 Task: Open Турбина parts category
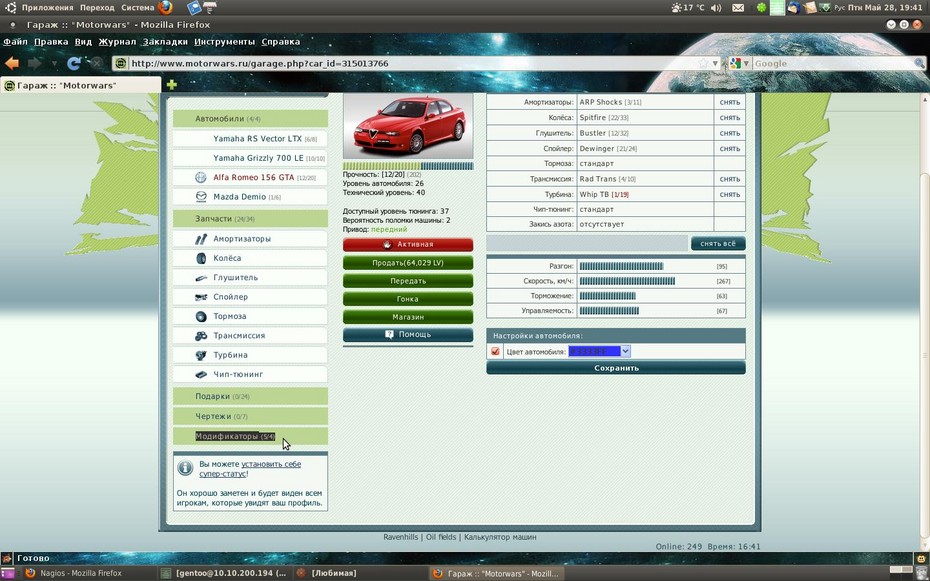[250, 355]
